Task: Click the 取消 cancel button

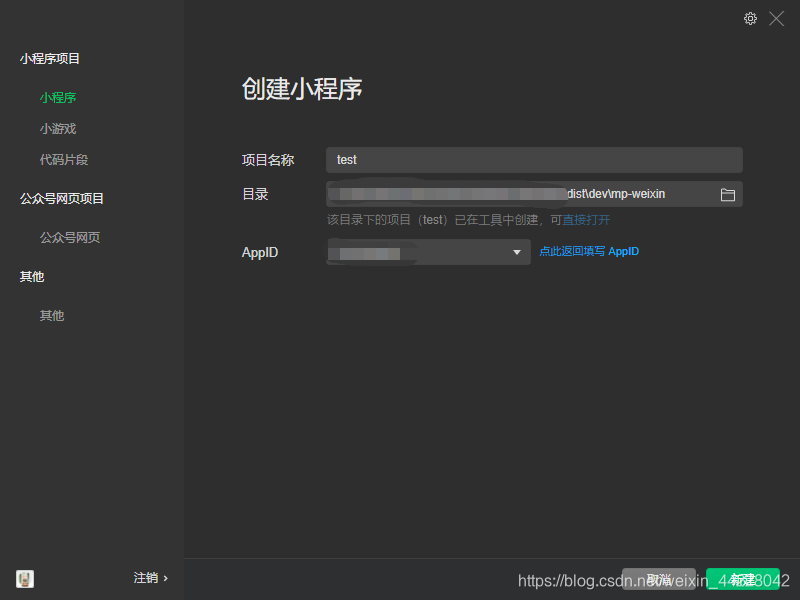Action: [660, 578]
